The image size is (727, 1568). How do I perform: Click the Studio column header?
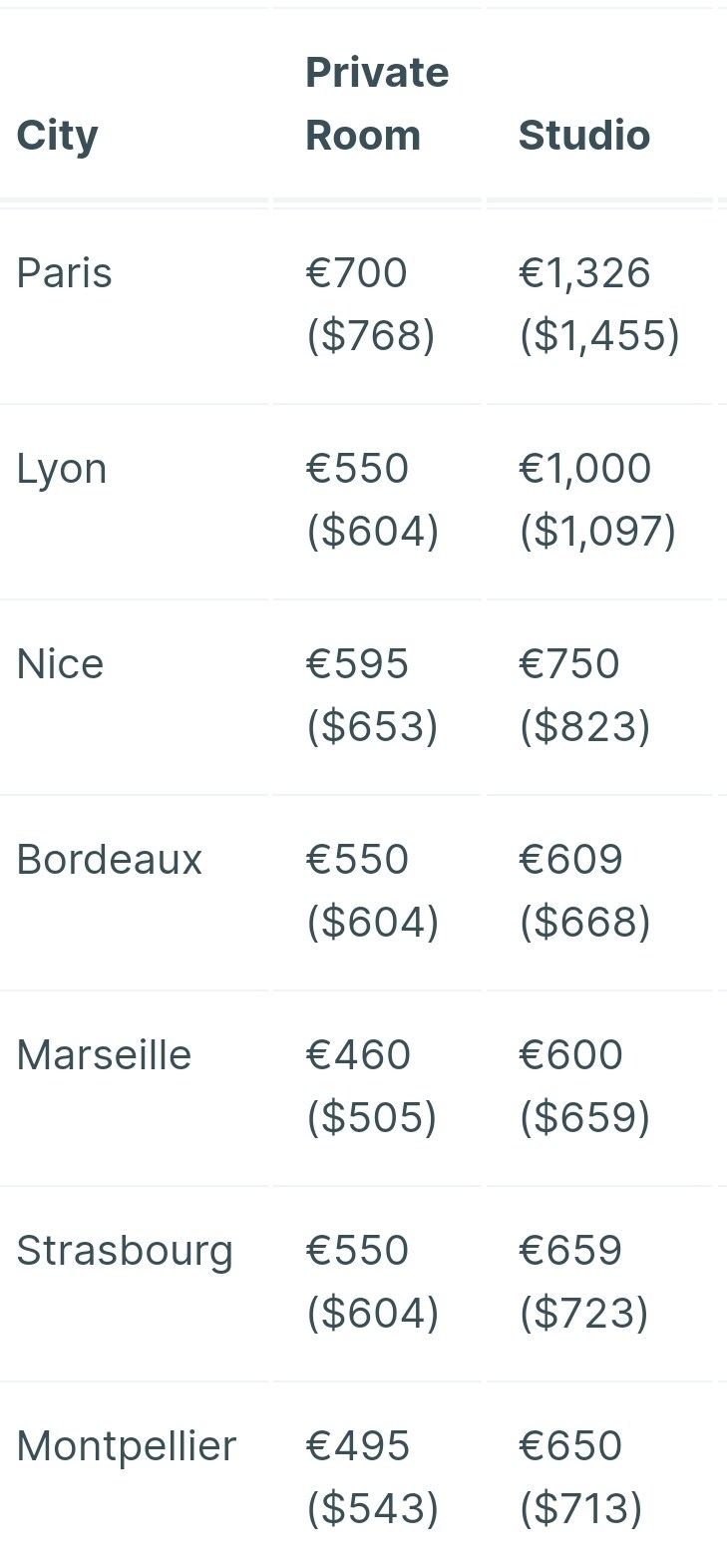[584, 136]
